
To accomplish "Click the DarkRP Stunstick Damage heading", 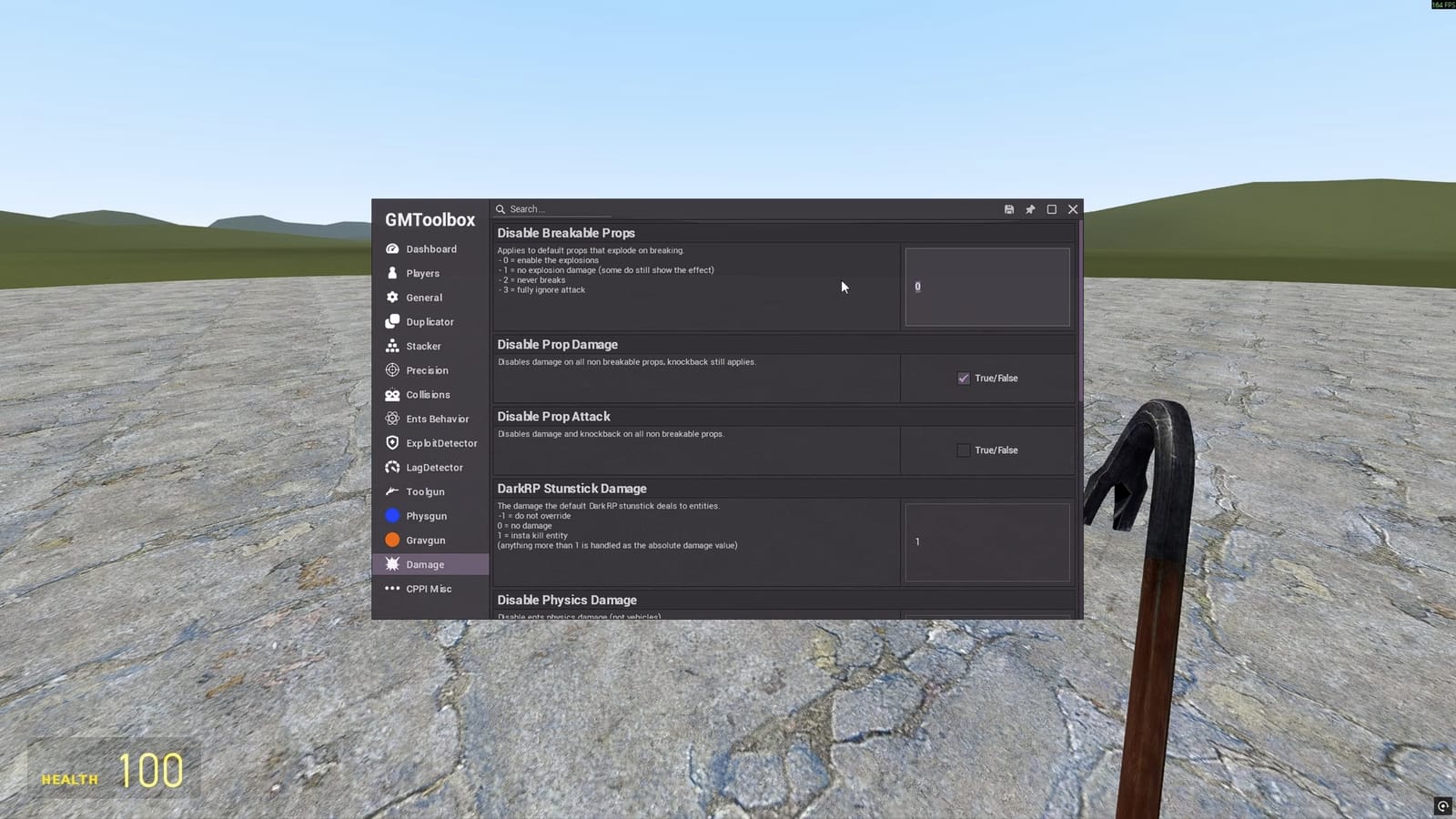I will point(571,488).
